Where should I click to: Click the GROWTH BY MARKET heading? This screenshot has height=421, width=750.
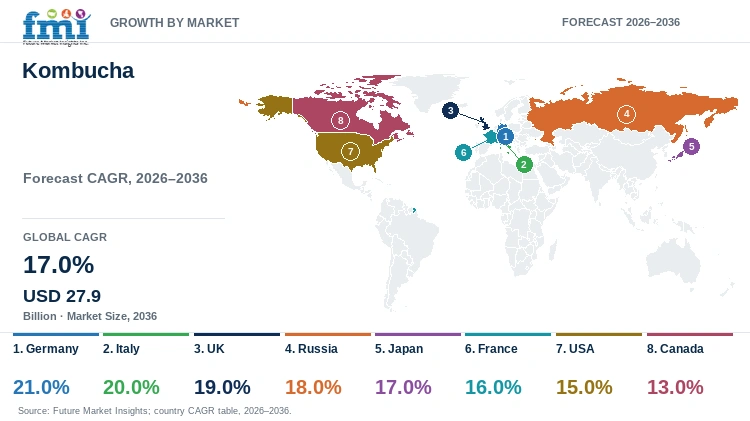tap(175, 23)
